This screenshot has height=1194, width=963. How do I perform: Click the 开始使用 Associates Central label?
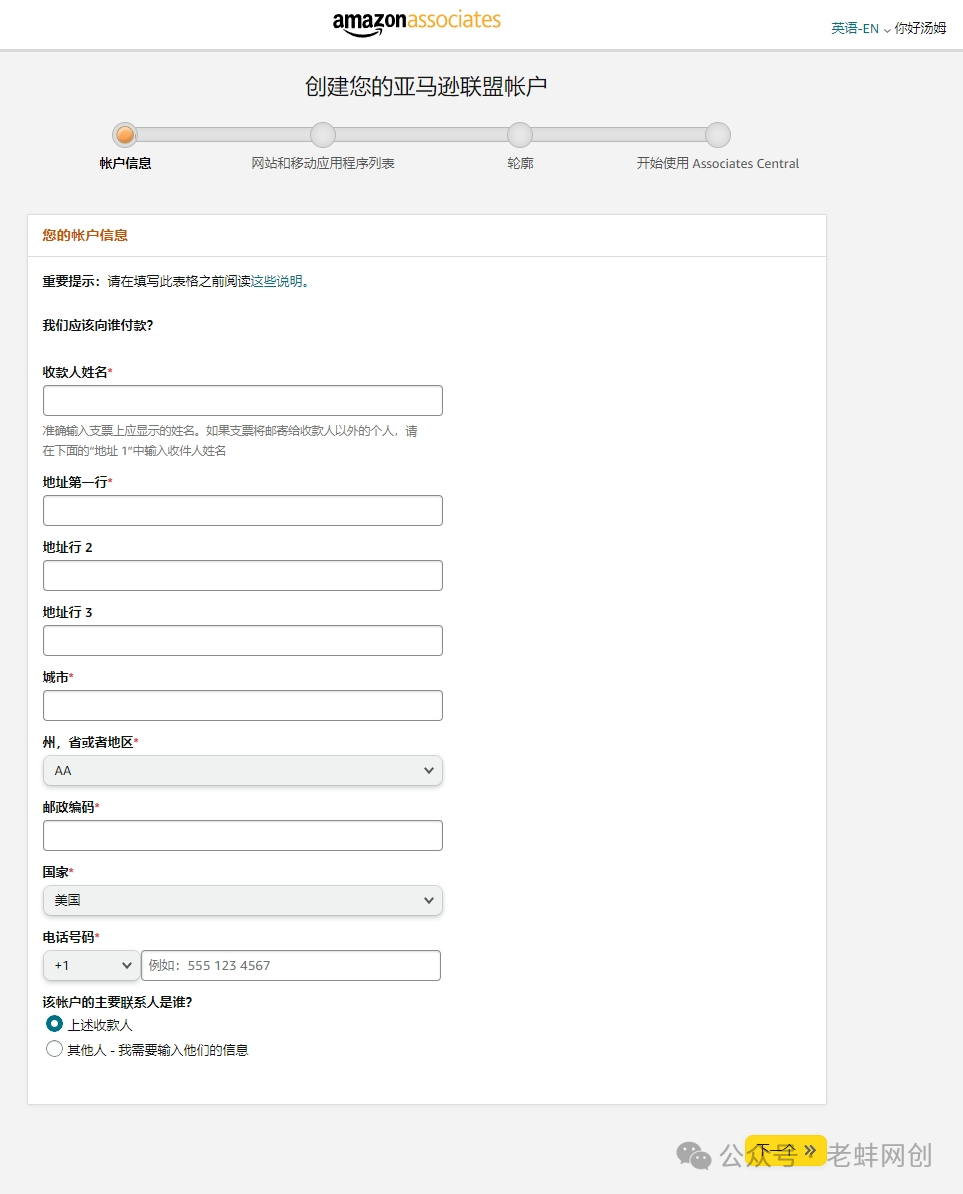(718, 163)
